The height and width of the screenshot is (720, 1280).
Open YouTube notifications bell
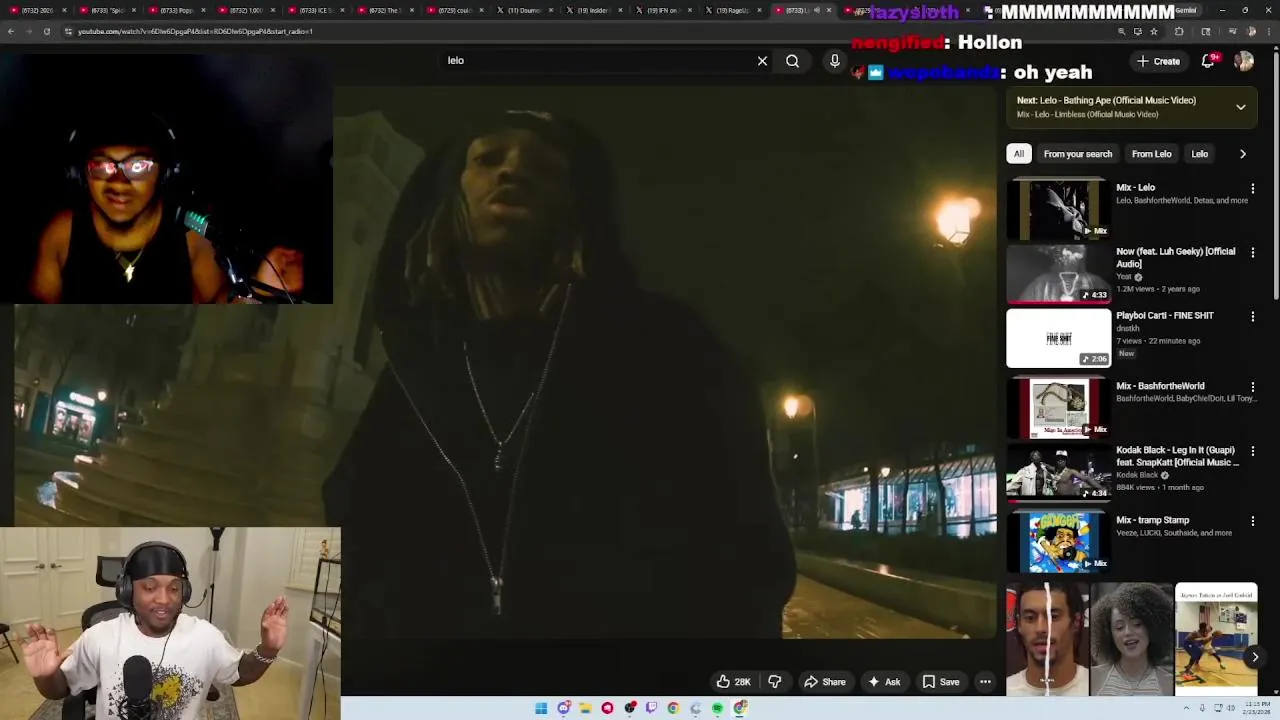pos(1208,61)
